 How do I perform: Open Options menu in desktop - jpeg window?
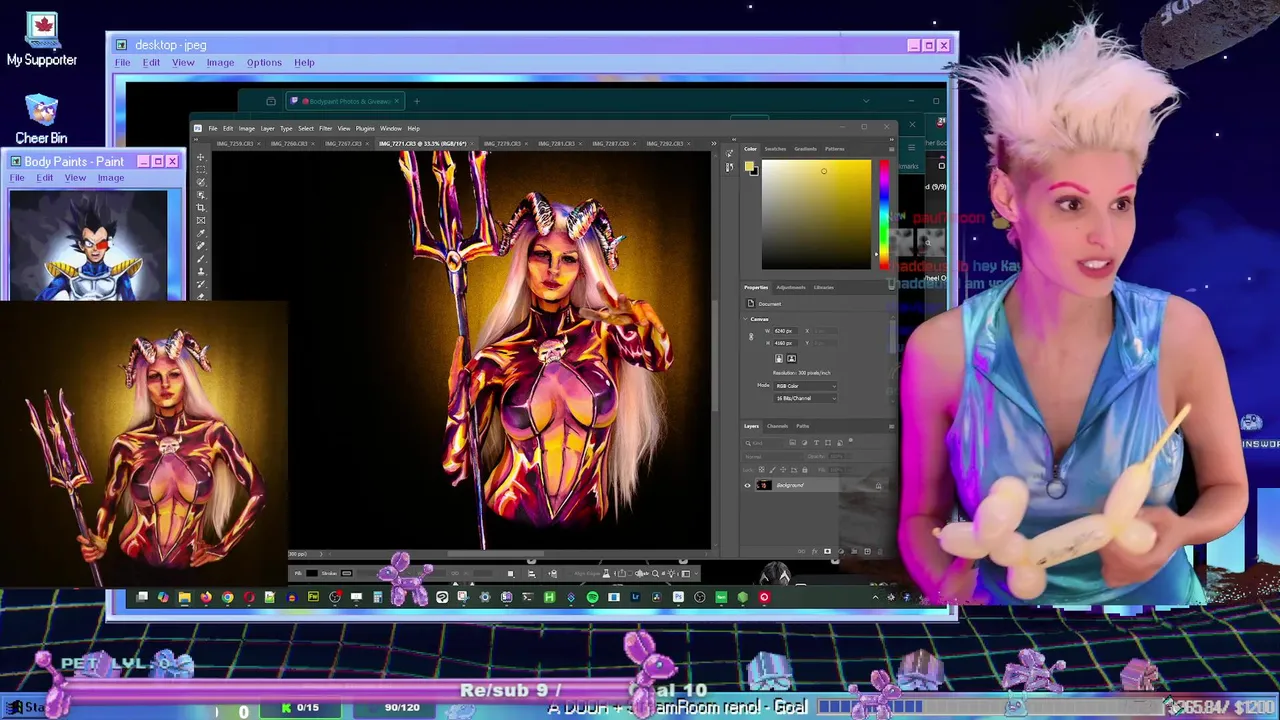pos(264,62)
